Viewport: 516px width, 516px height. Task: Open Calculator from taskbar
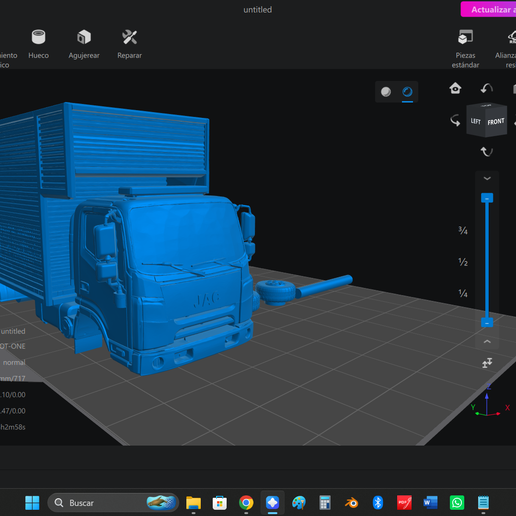click(x=325, y=503)
